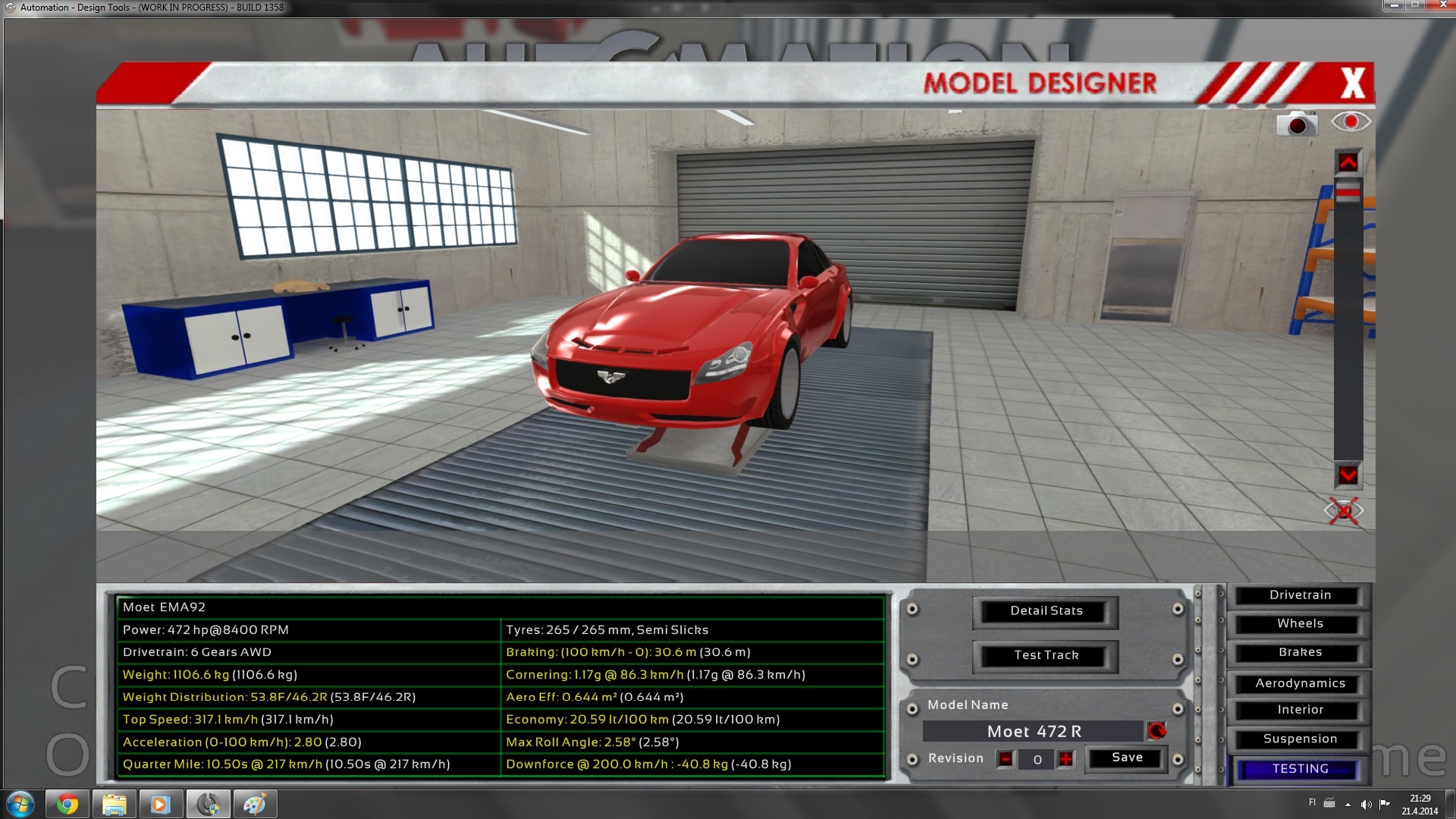Click the red up arrow above slider
The width and height of the screenshot is (1456, 819).
pos(1348,162)
